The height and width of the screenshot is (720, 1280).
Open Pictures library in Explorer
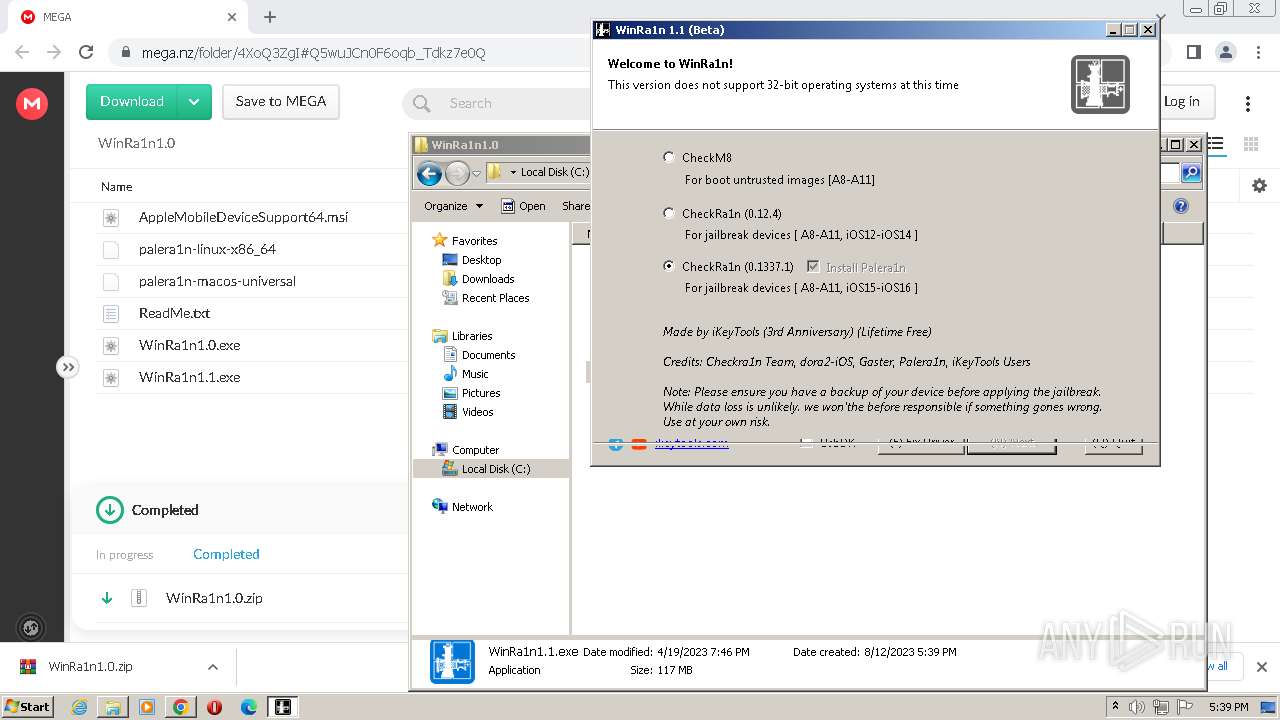pyautogui.click(x=471, y=393)
